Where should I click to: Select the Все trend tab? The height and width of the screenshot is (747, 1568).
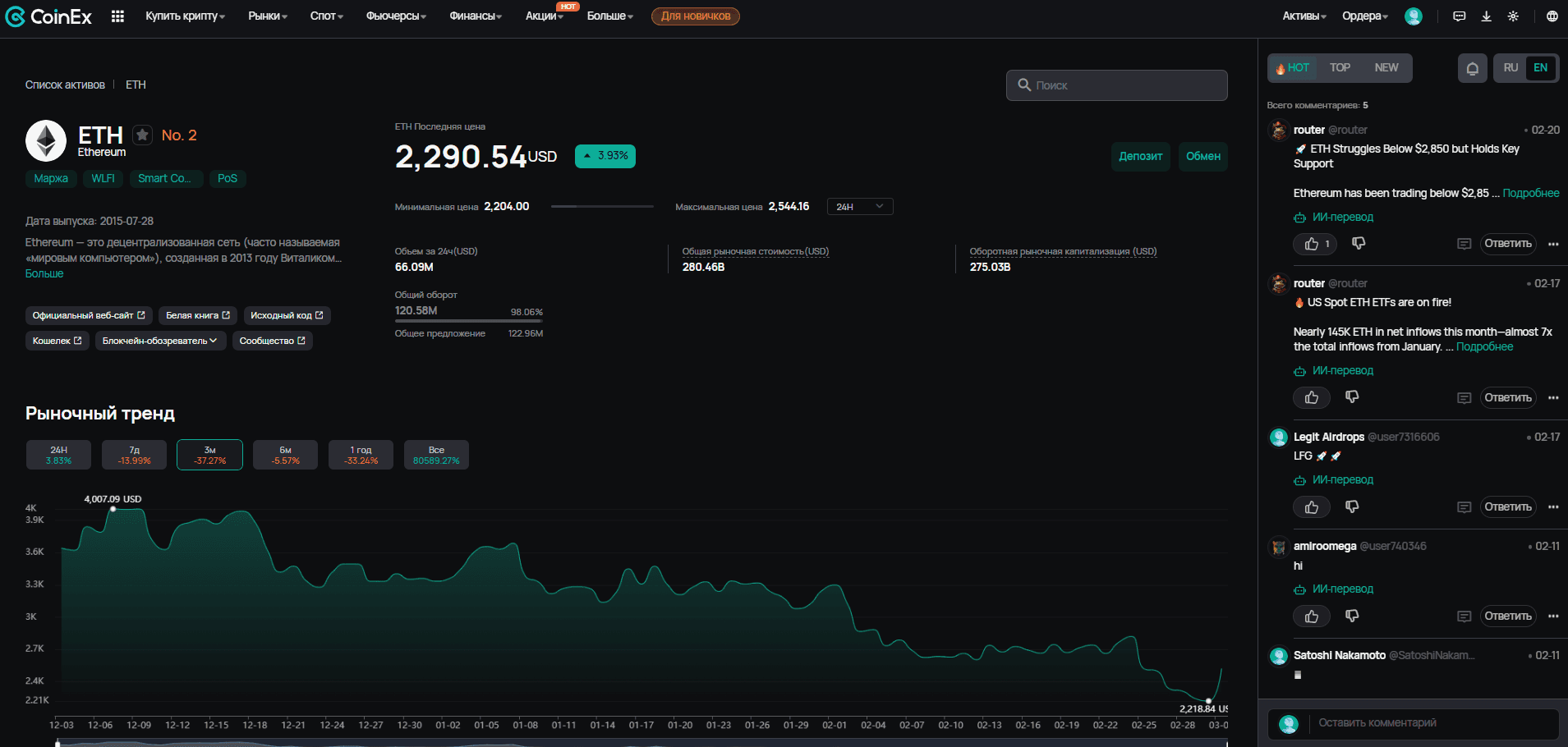pos(436,455)
